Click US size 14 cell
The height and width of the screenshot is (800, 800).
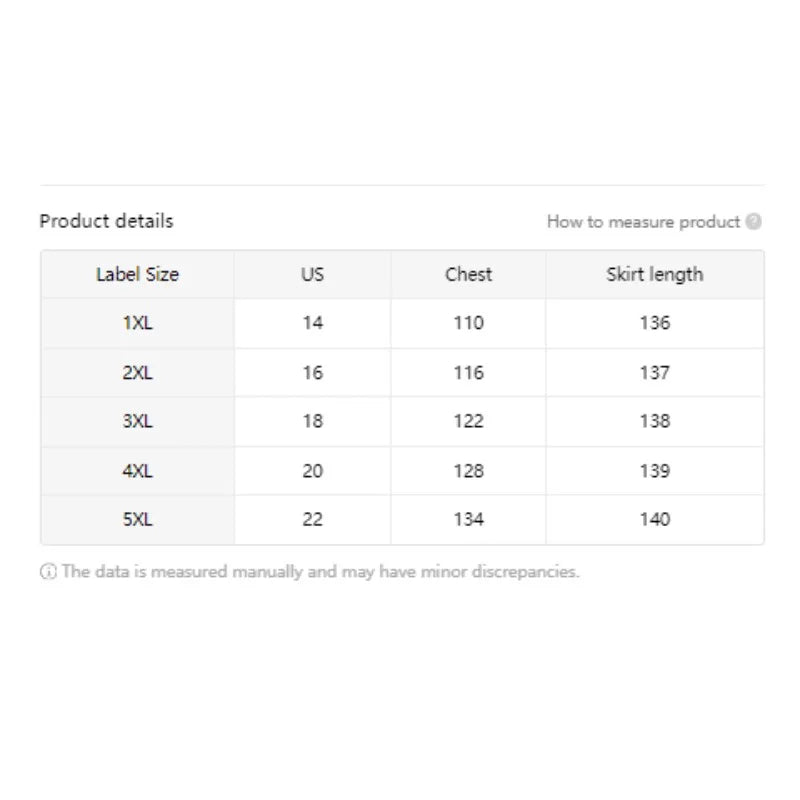point(313,323)
